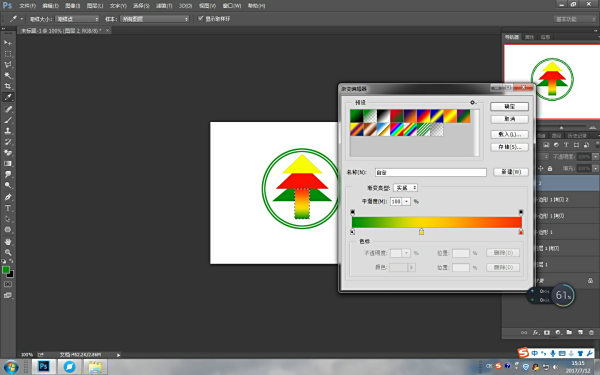Open the sample size dropdown
Image resolution: width=600 pixels, height=375 pixels.
click(x=78, y=19)
